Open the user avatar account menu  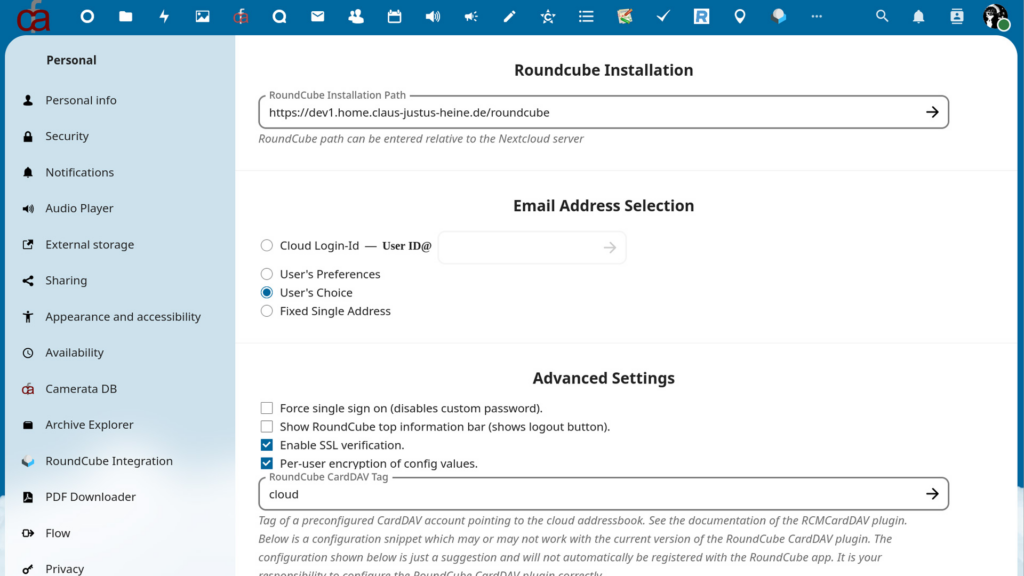pyautogui.click(x=993, y=15)
